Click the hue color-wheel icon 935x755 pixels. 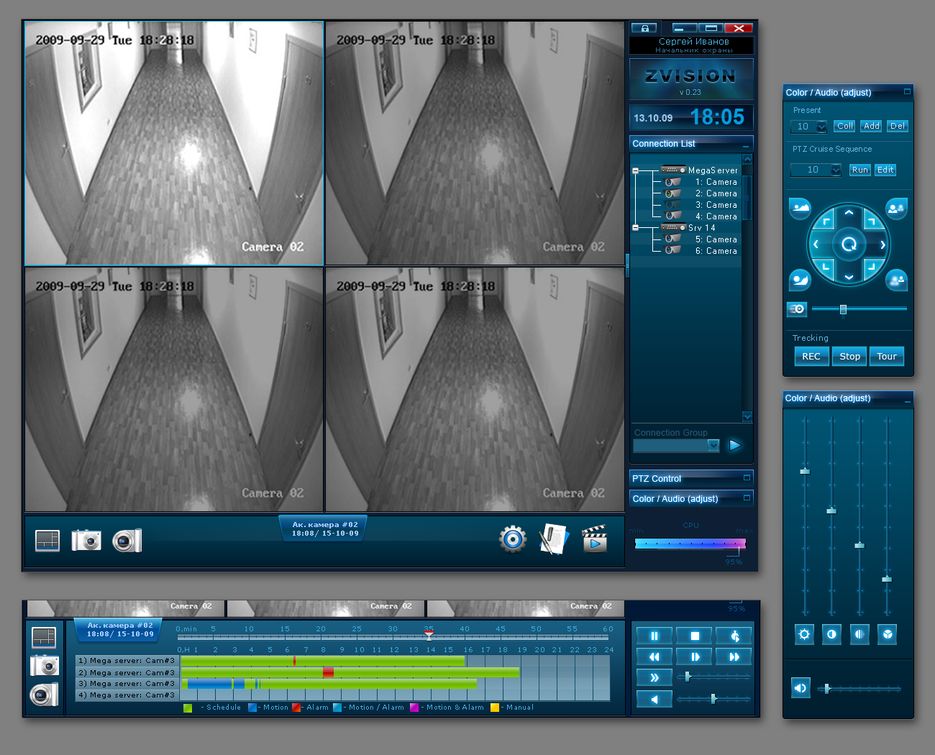[x=887, y=634]
